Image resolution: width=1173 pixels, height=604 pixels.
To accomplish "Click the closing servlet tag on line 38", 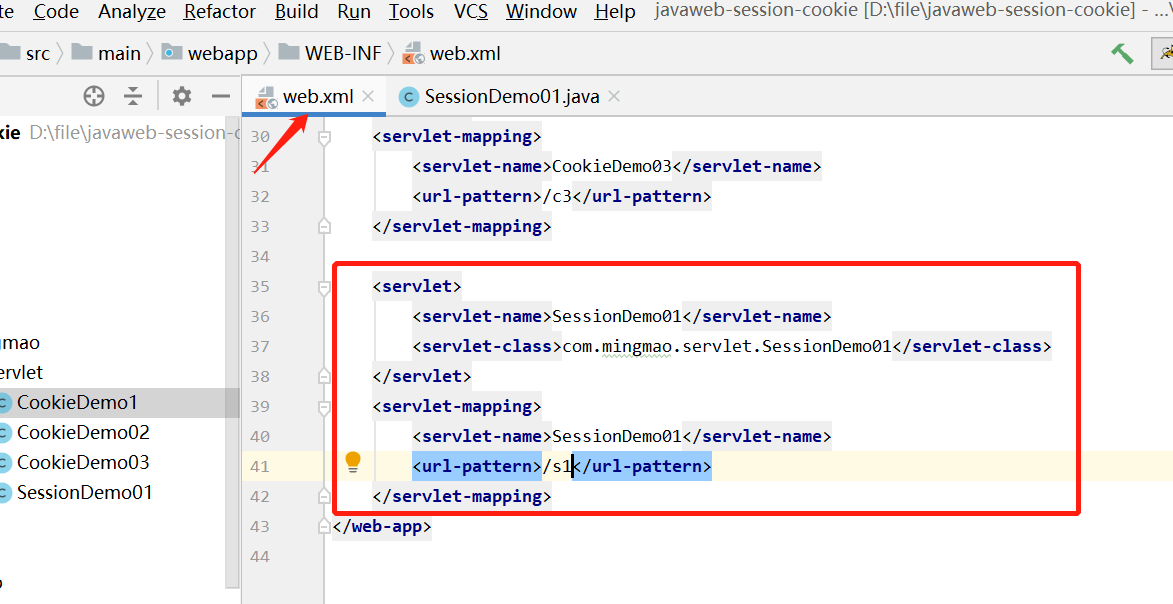I will tap(422, 376).
